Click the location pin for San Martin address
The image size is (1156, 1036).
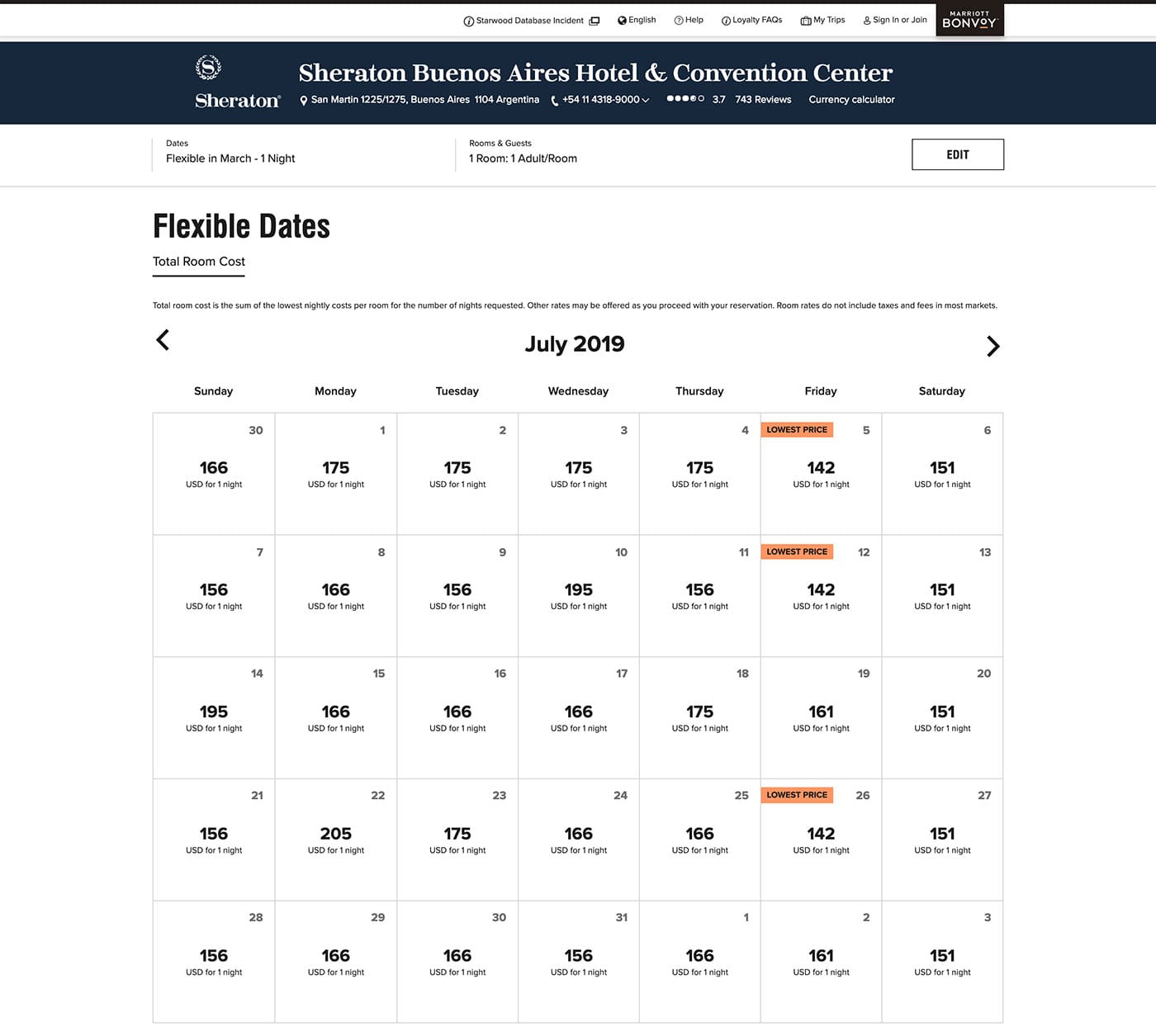click(305, 99)
